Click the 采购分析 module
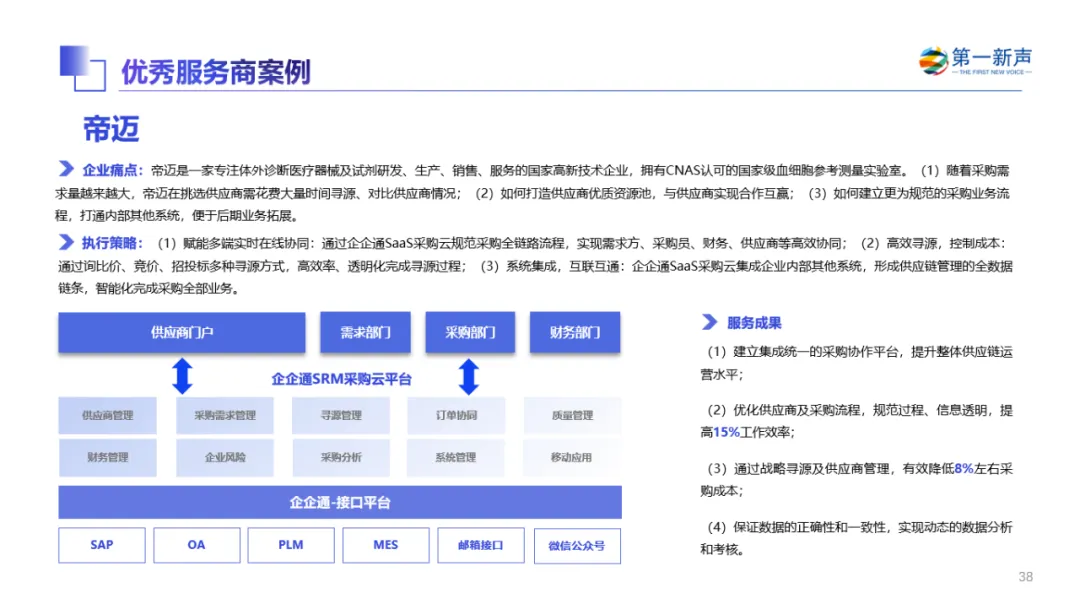This screenshot has height=609, width=1080. [x=341, y=457]
